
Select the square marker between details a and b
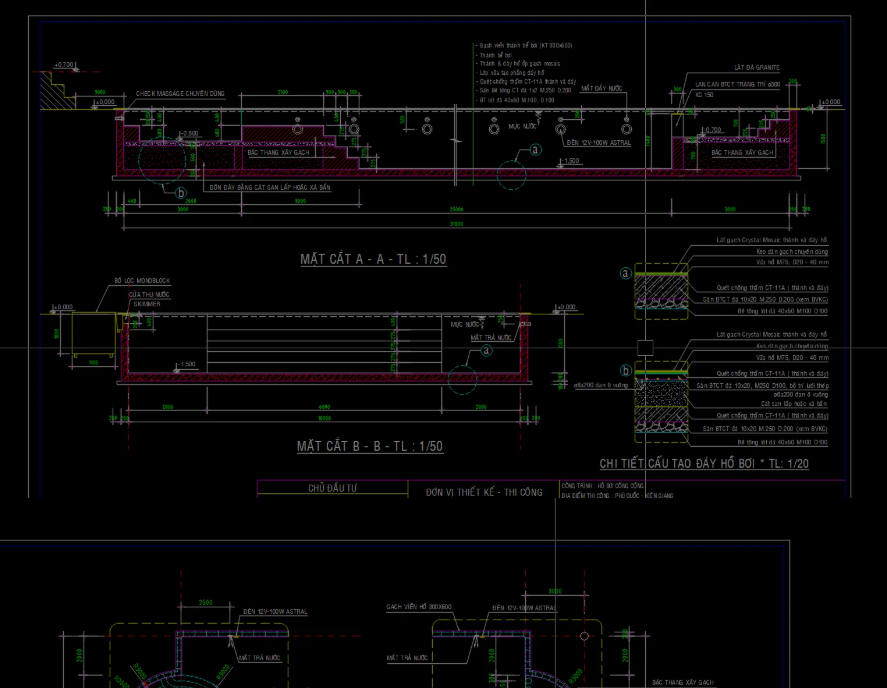click(645, 347)
